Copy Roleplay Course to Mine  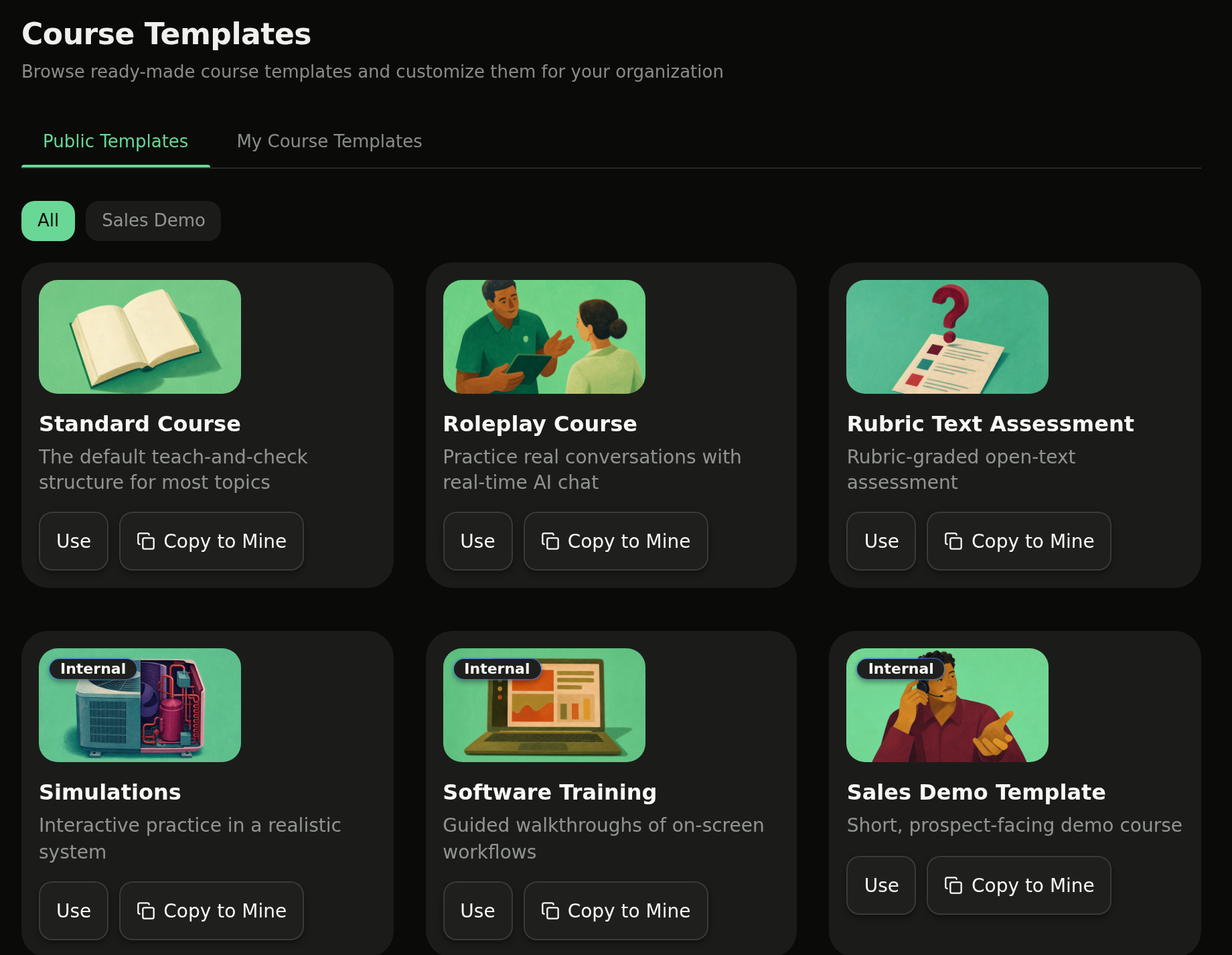point(616,541)
